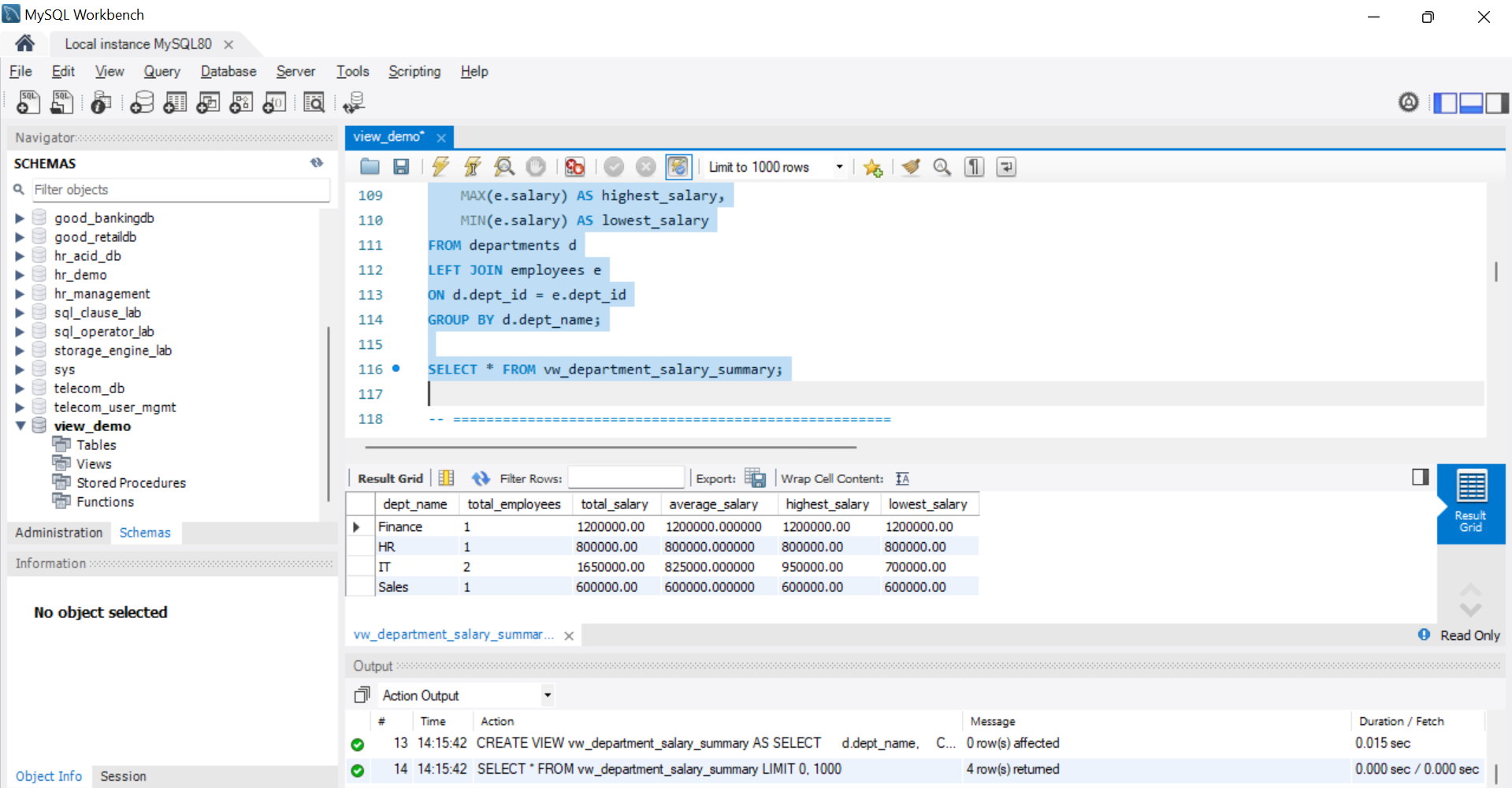Toggle invisible characters display
This screenshot has width=1512, height=788.
975,167
